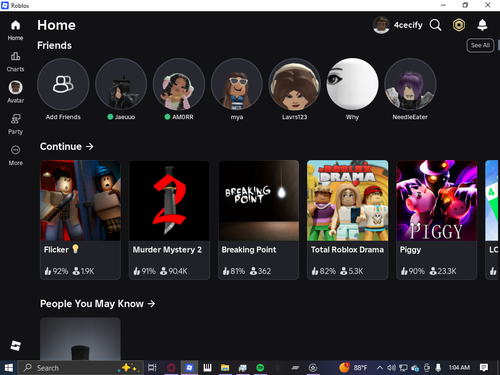Open the Murder Mystery 2 game card
500x375 pixels.
pyautogui.click(x=169, y=220)
